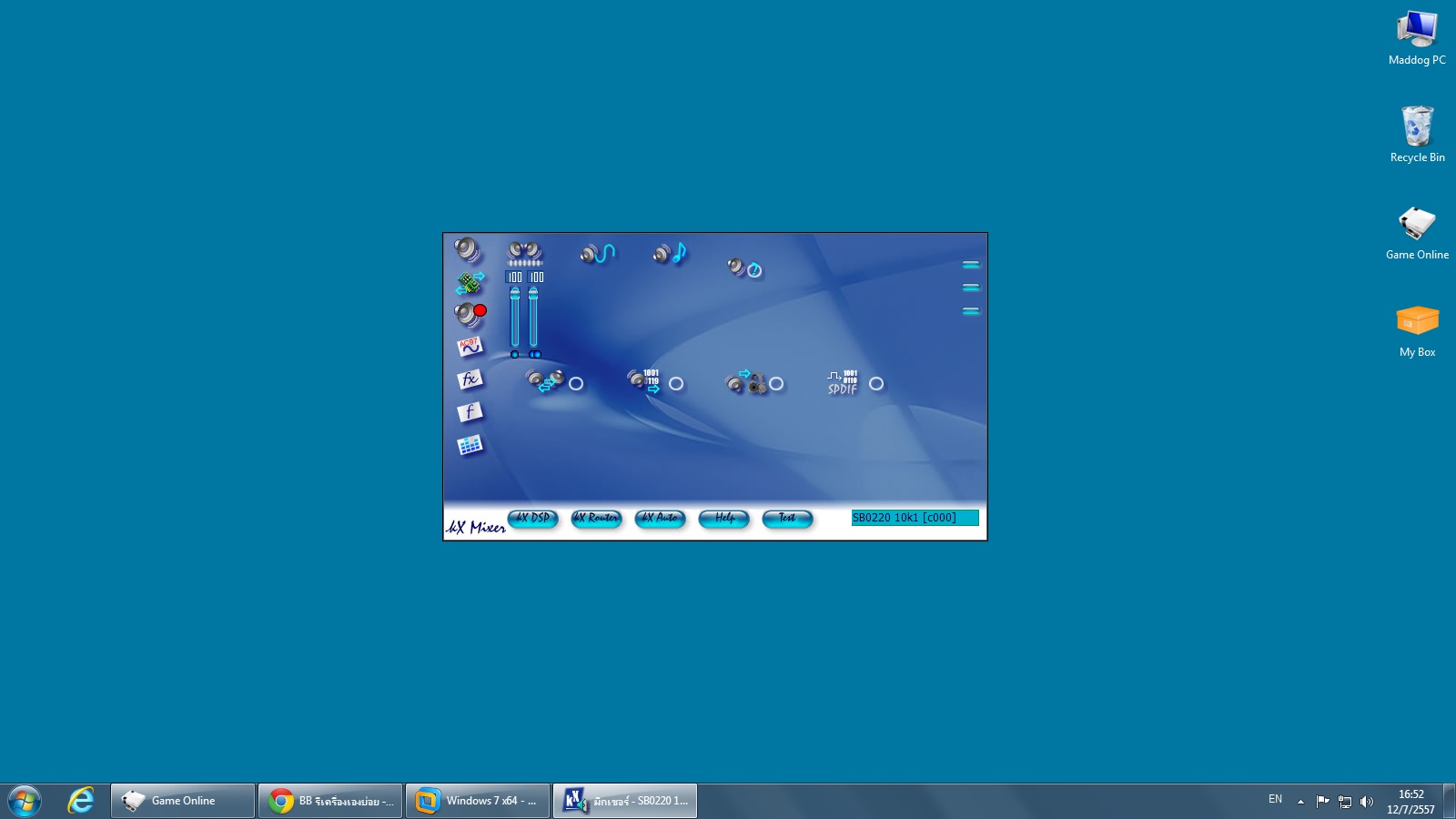Toggle the circle beside the headphones icon
The height and width of the screenshot is (819, 1456).
776,384
